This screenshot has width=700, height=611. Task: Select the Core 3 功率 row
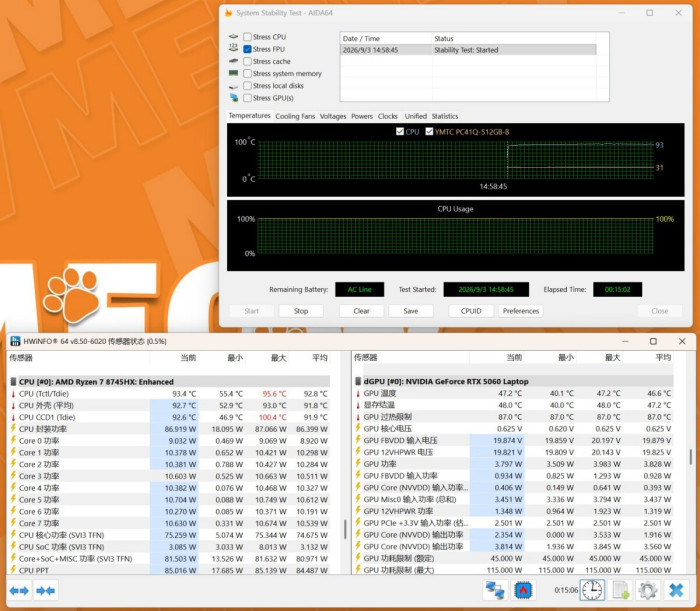(170, 476)
